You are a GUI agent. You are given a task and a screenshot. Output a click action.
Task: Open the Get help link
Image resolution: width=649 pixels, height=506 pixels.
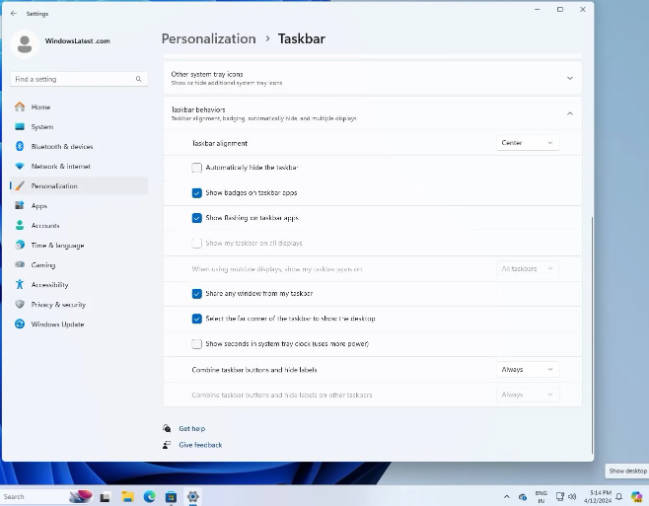pos(192,429)
